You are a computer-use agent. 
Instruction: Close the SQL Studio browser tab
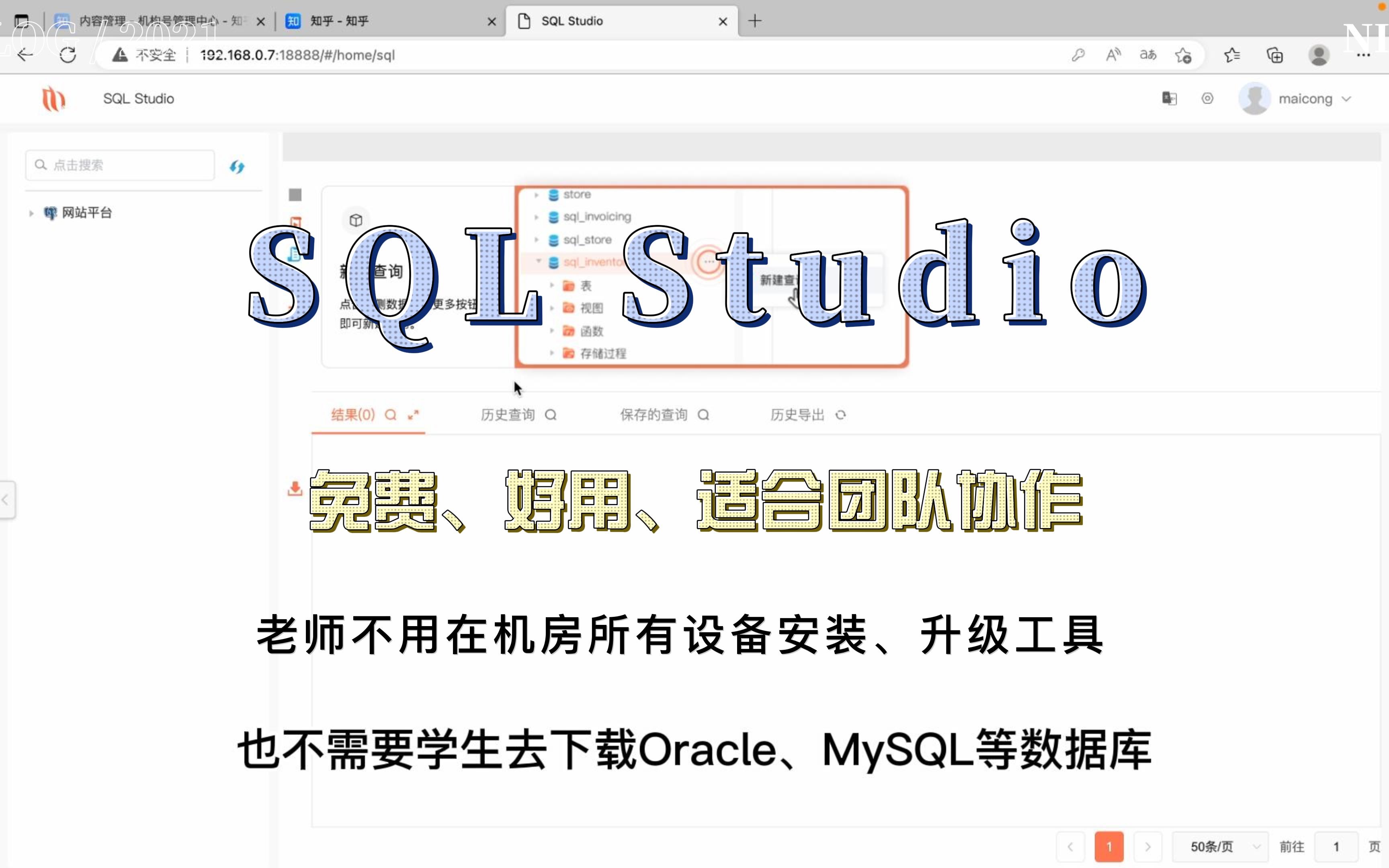(x=723, y=21)
